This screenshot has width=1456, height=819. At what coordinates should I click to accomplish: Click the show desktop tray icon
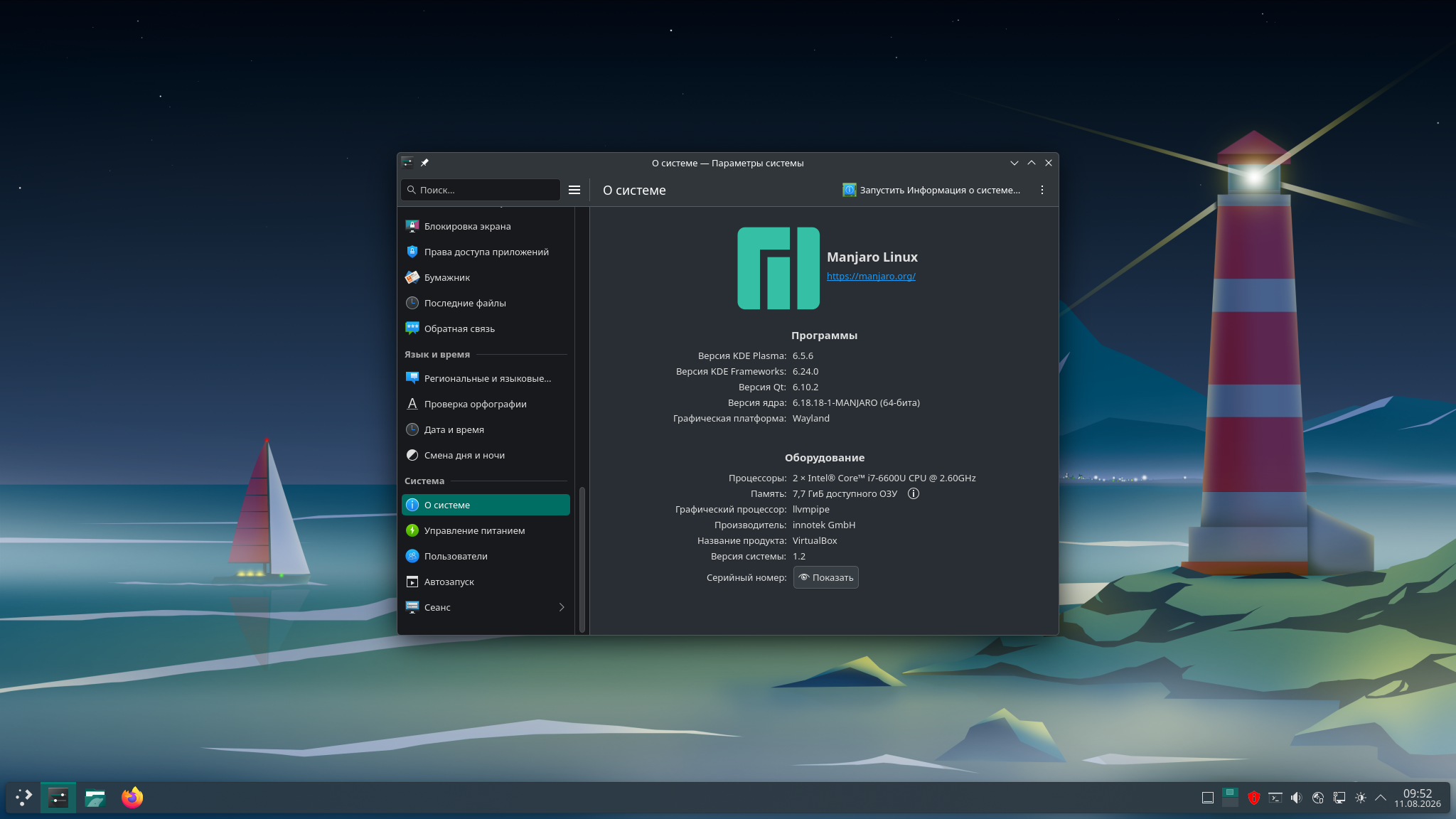click(1208, 798)
